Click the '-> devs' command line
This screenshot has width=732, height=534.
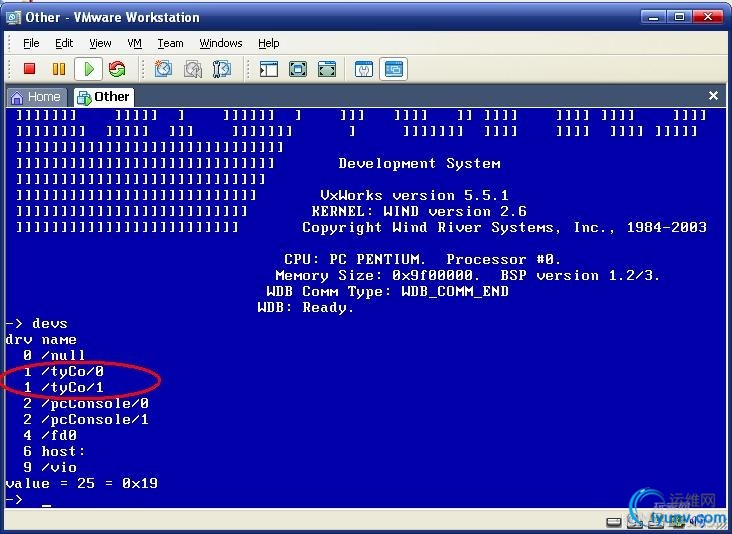point(36,323)
